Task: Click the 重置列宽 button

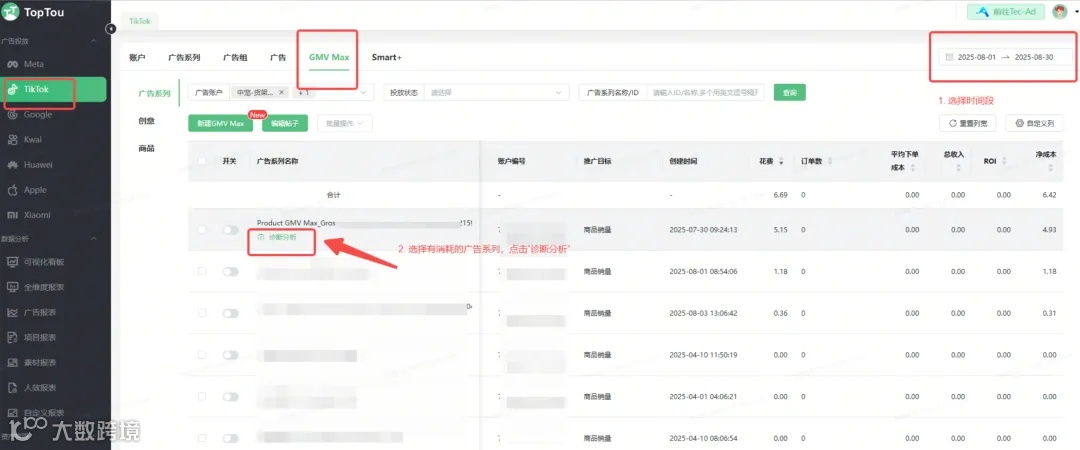Action: [968, 123]
